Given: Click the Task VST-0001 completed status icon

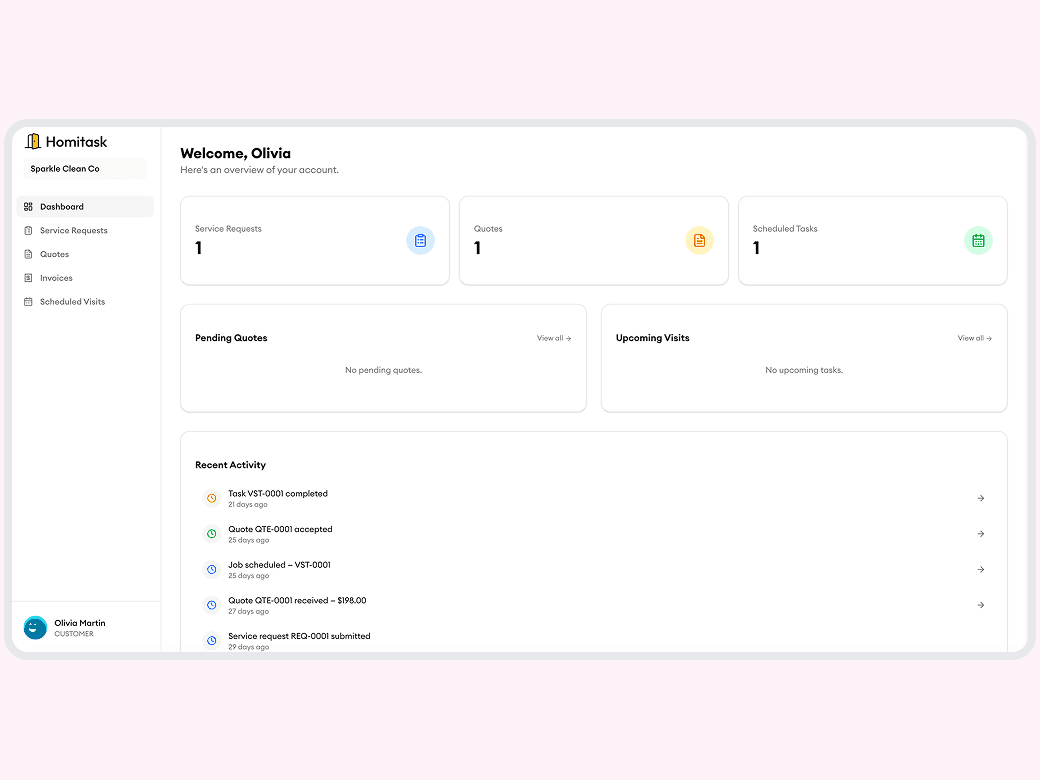Looking at the screenshot, I should pos(211,498).
